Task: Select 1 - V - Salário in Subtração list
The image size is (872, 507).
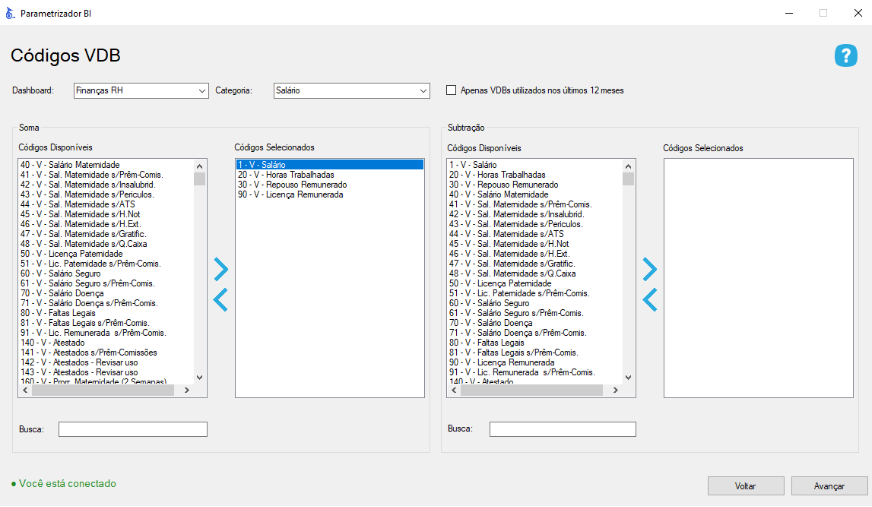Action: [473, 165]
